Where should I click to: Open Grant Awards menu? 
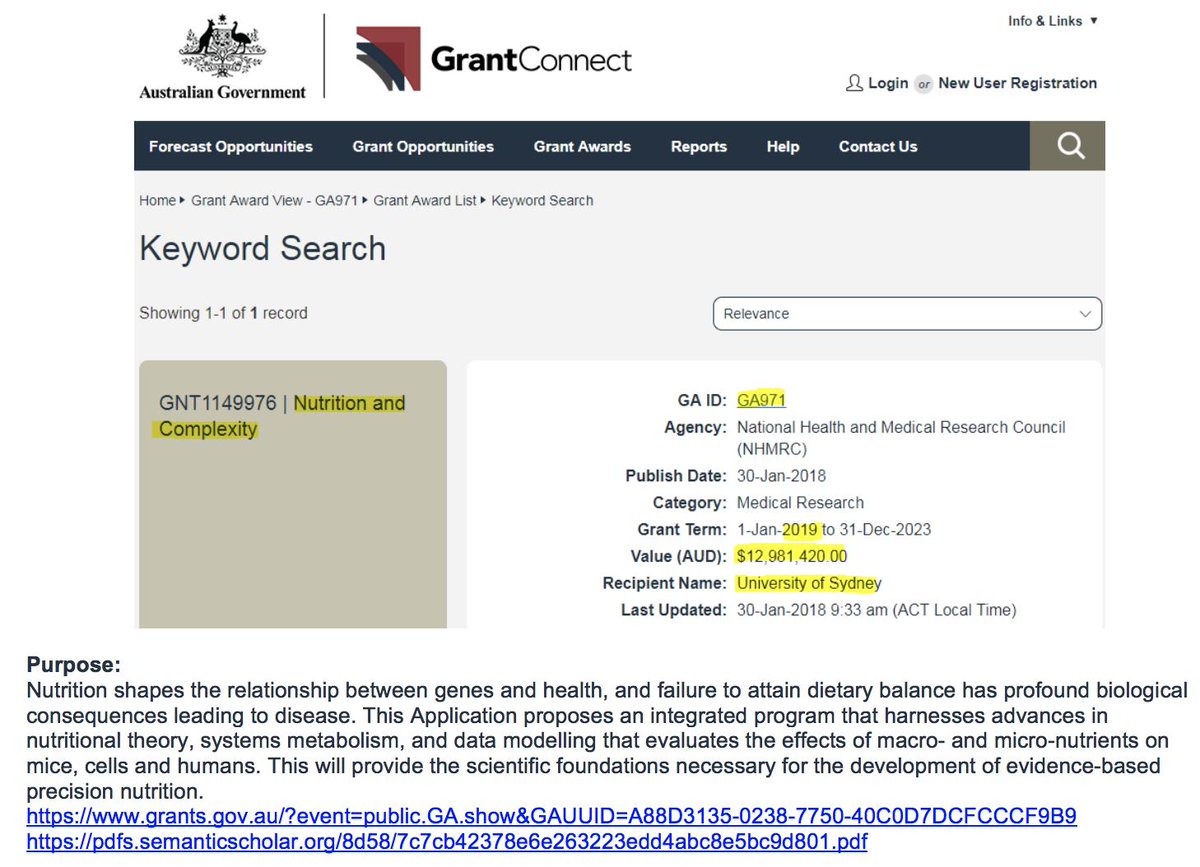click(582, 146)
